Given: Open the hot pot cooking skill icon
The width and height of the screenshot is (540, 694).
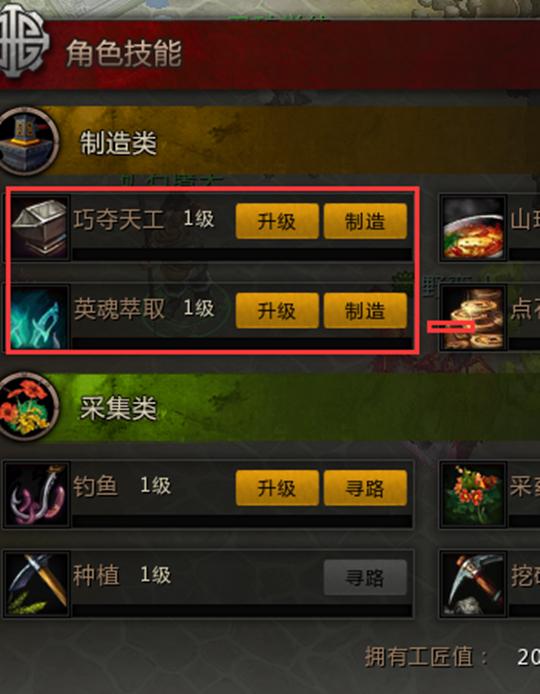Looking at the screenshot, I should pyautogui.click(x=474, y=228).
